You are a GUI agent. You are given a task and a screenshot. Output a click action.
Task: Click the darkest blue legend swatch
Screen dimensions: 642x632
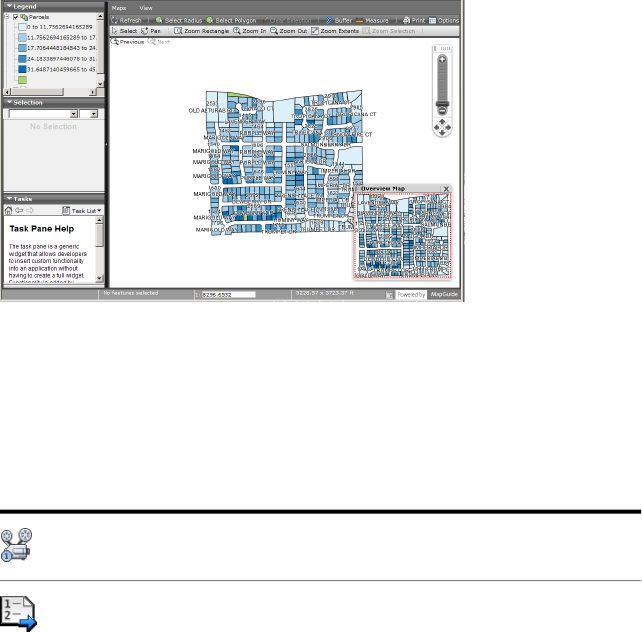[22, 70]
